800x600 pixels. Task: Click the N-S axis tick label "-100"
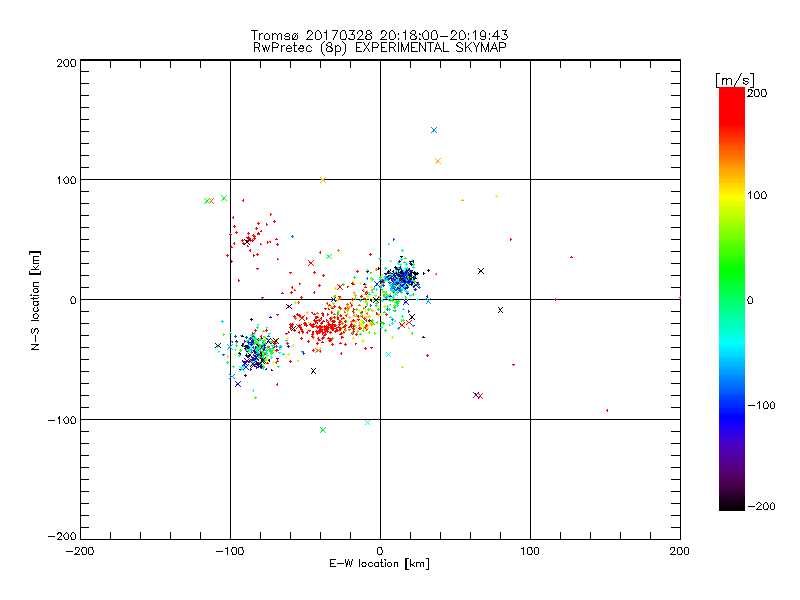tap(62, 420)
